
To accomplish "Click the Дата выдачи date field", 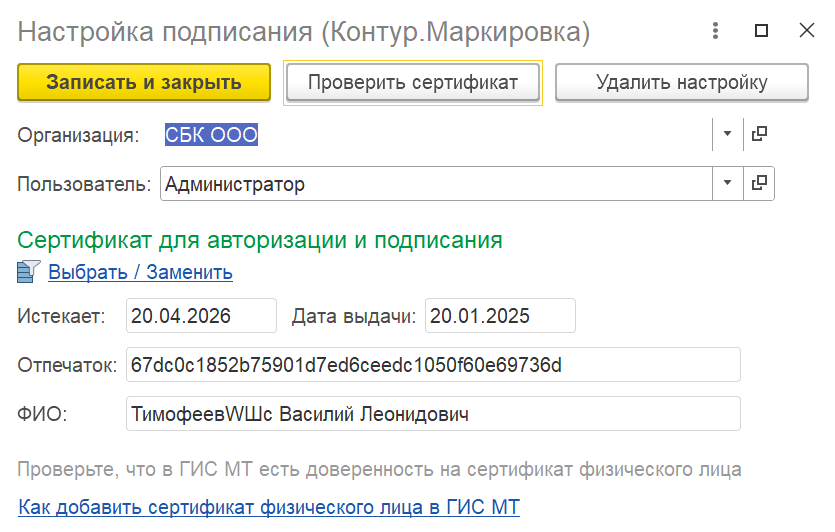I will coord(500,316).
